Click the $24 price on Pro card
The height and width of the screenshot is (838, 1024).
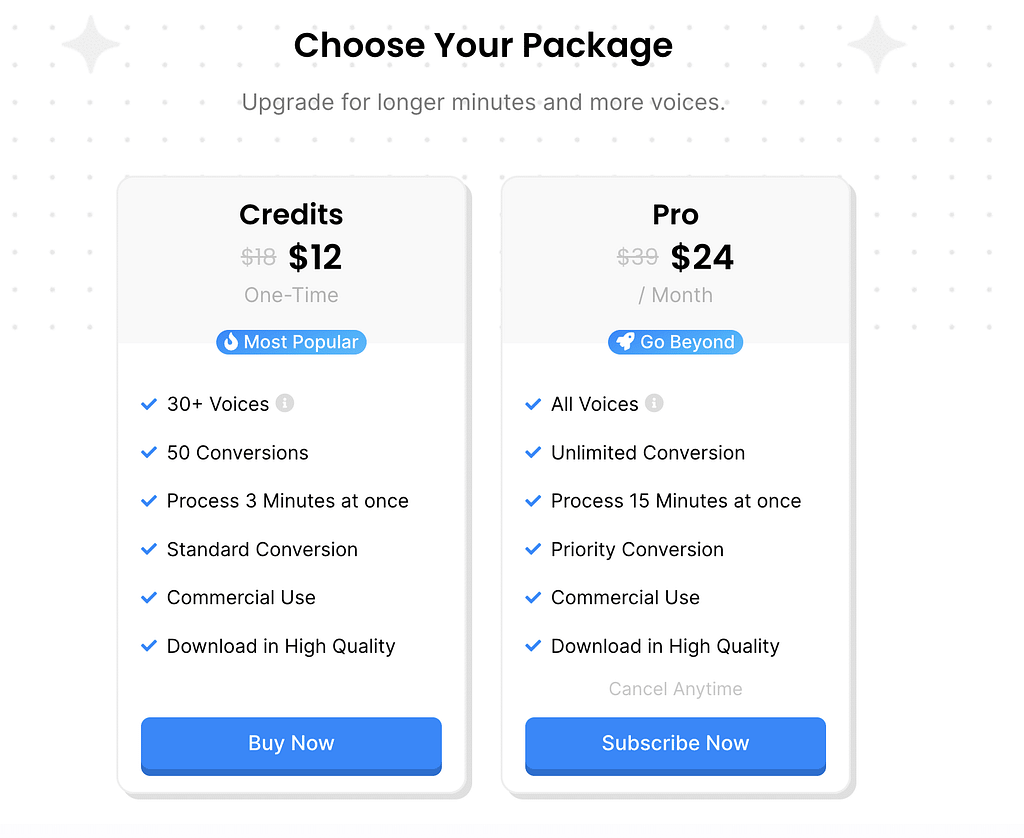tap(702, 257)
